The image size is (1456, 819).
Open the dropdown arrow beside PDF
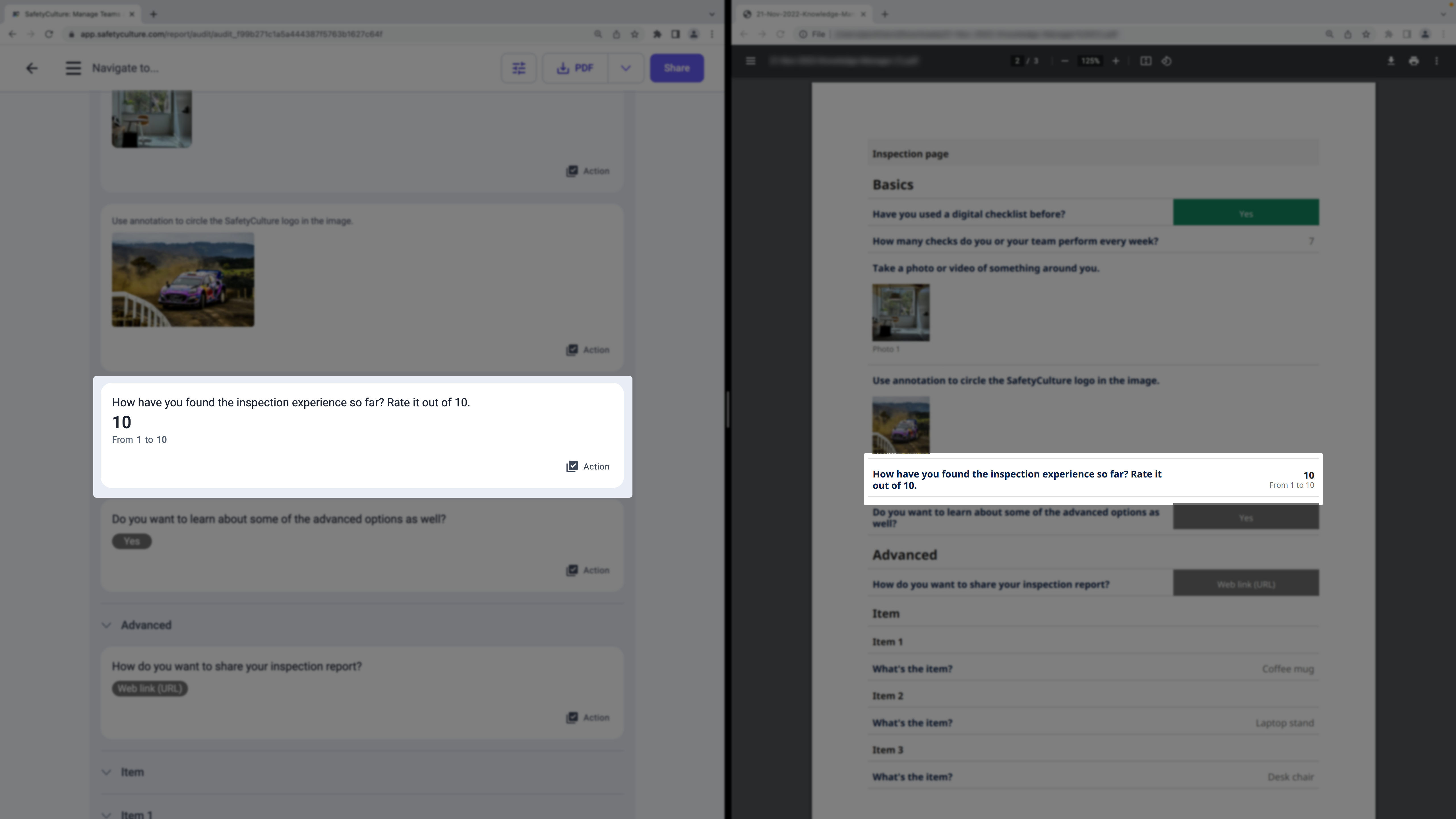coord(625,68)
